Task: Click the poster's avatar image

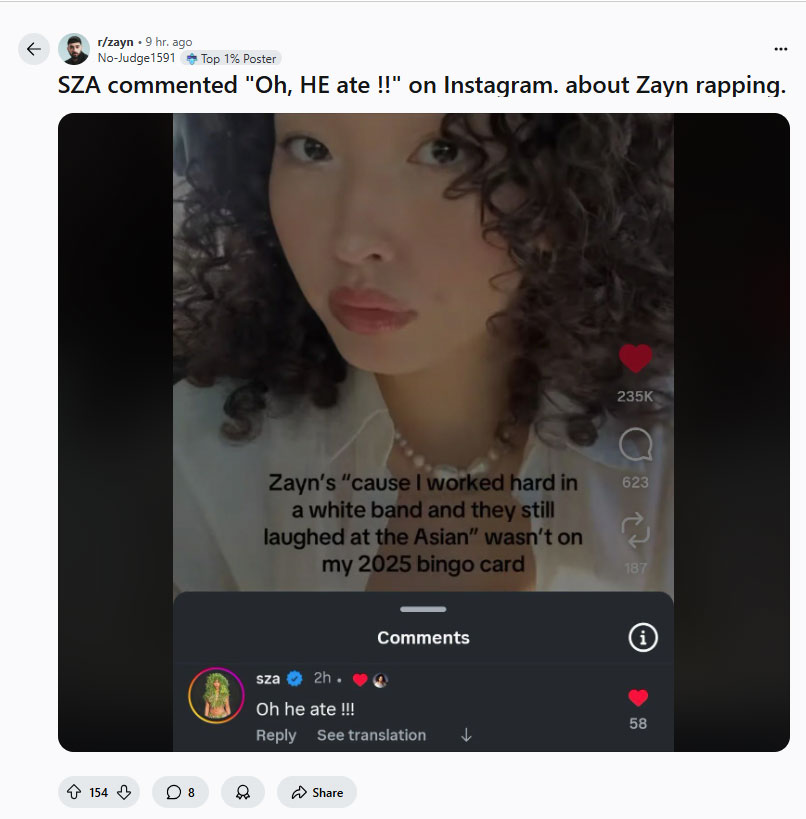Action: pyautogui.click(x=74, y=49)
